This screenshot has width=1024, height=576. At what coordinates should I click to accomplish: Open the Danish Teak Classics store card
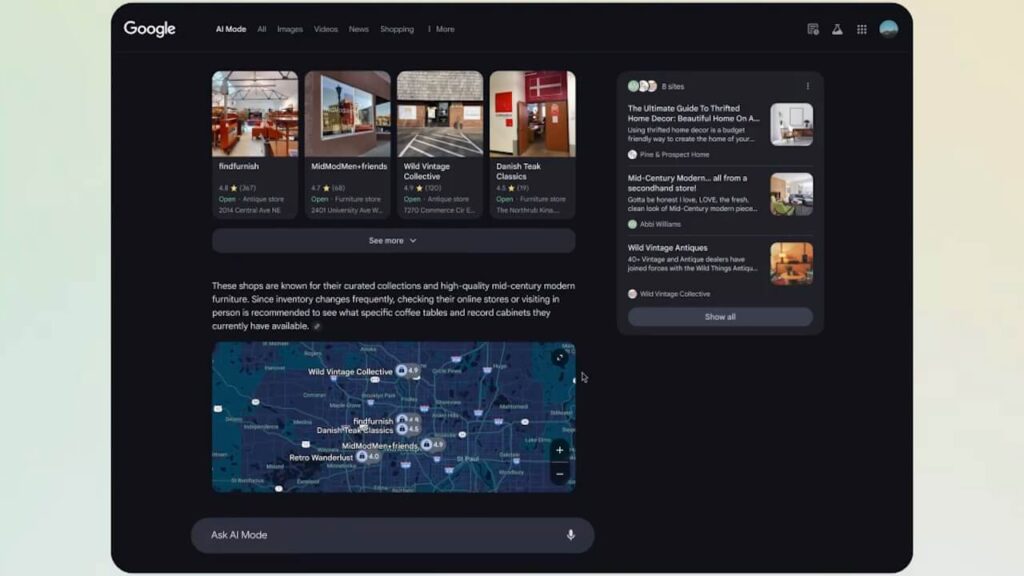pos(532,144)
